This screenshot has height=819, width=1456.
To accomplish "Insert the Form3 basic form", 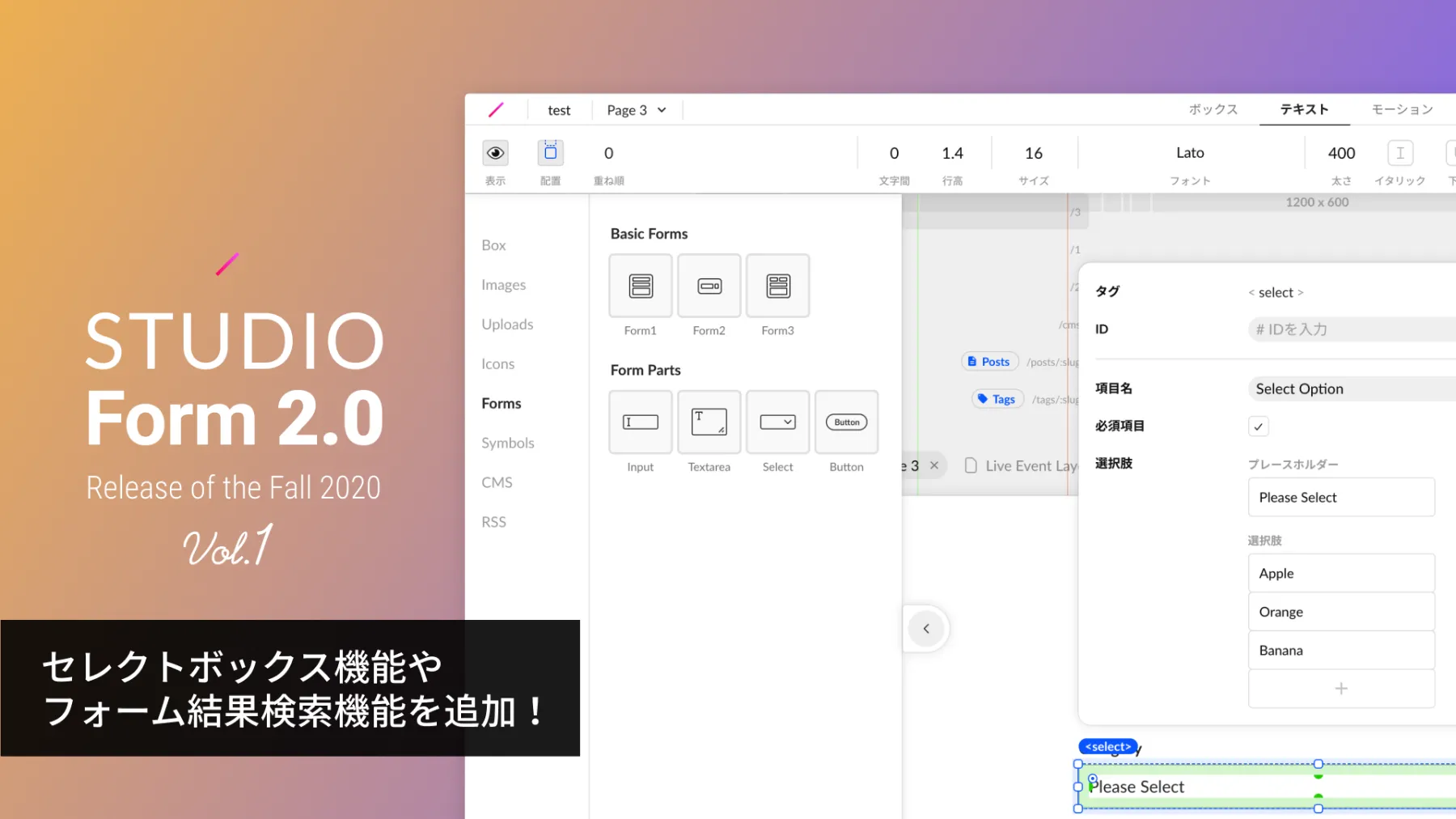I will (778, 286).
